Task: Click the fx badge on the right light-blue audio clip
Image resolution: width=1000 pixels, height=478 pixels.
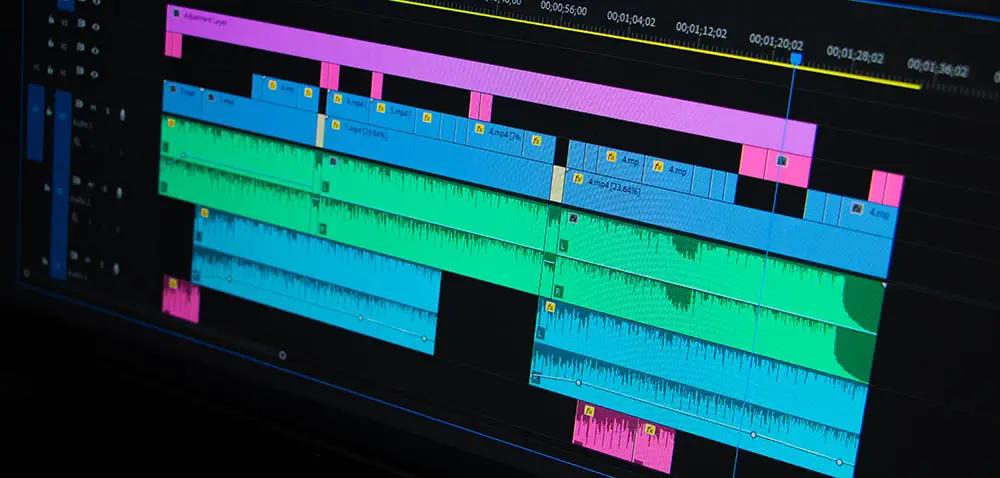Action: pos(550,307)
